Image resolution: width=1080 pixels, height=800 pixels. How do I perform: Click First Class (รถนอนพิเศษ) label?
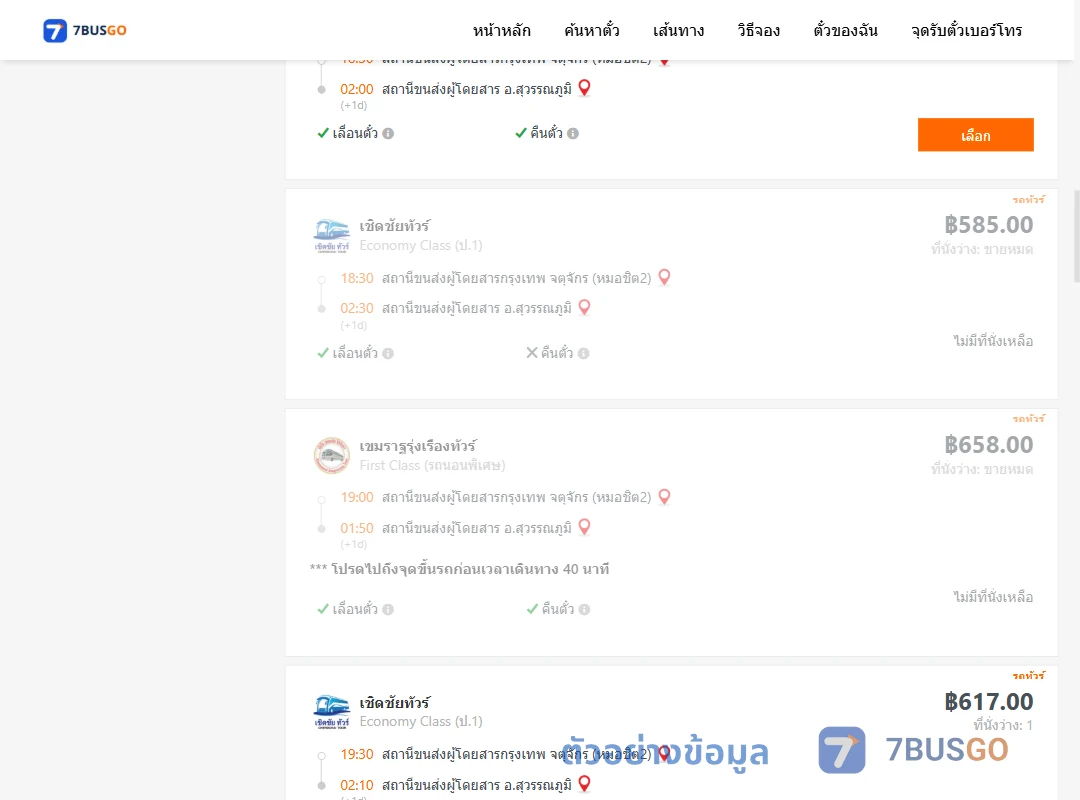[x=433, y=465]
